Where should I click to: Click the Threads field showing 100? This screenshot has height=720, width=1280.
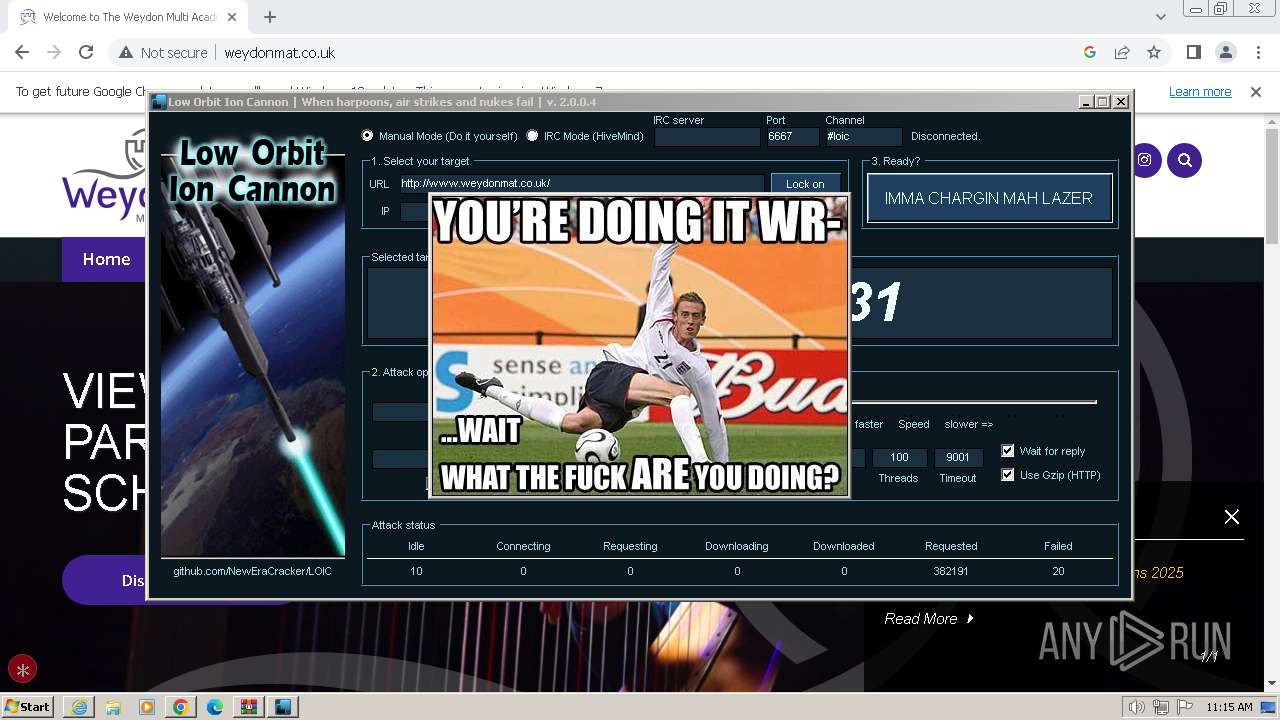[899, 457]
